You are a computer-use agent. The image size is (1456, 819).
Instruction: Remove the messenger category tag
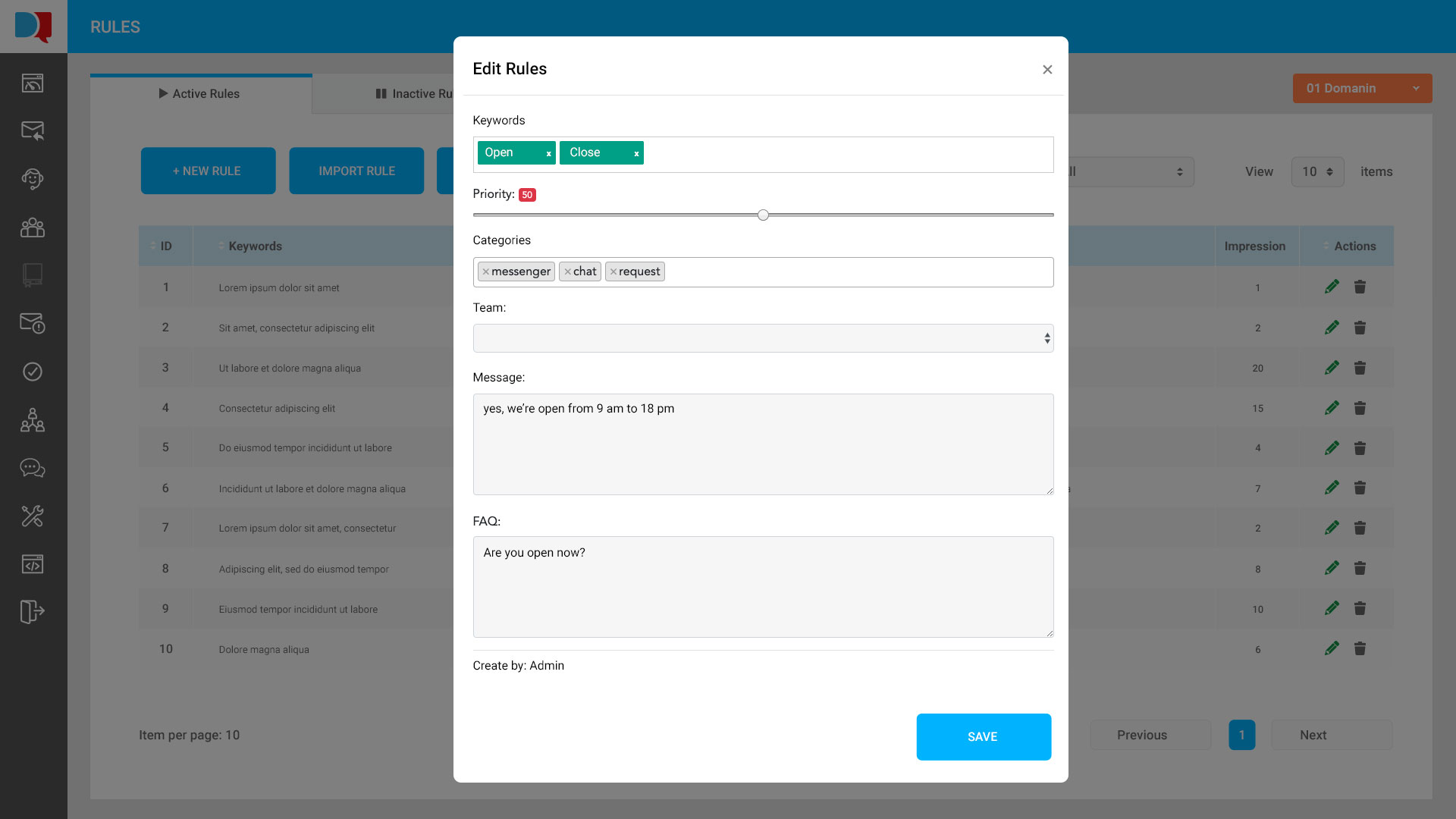click(485, 271)
